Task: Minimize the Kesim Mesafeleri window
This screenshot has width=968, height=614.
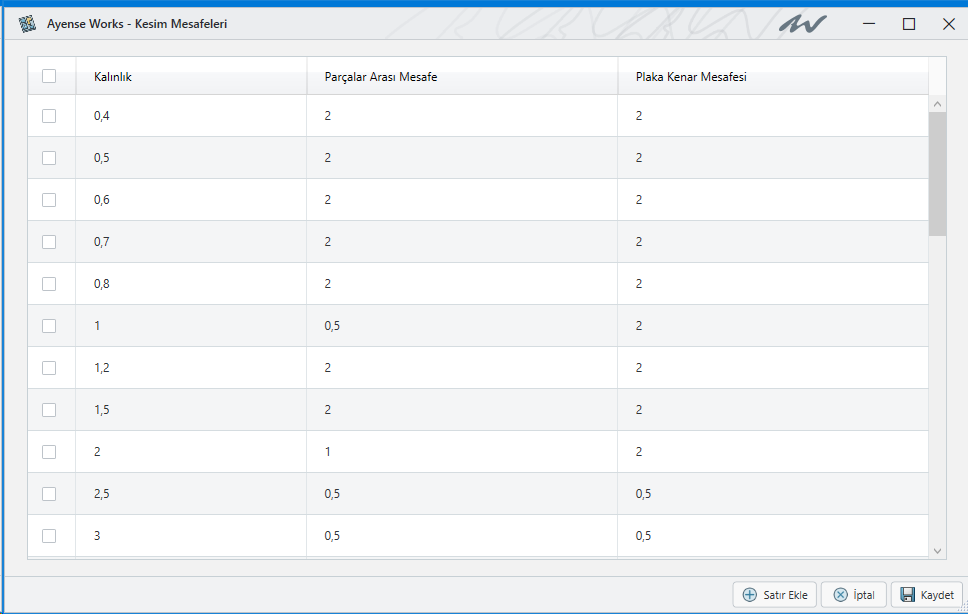Action: [869, 24]
